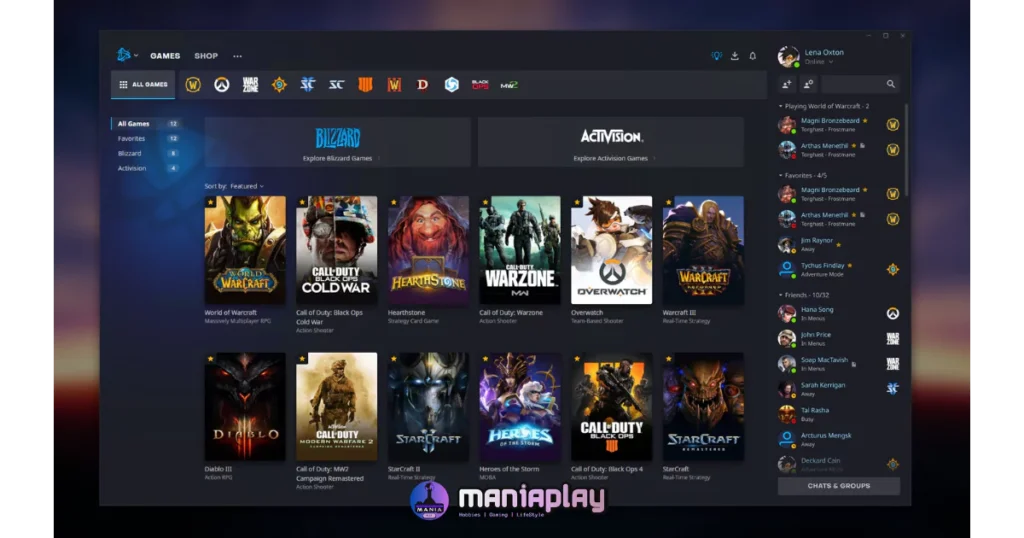Select Heroes of the Storm hexagon icon

pos(451,85)
